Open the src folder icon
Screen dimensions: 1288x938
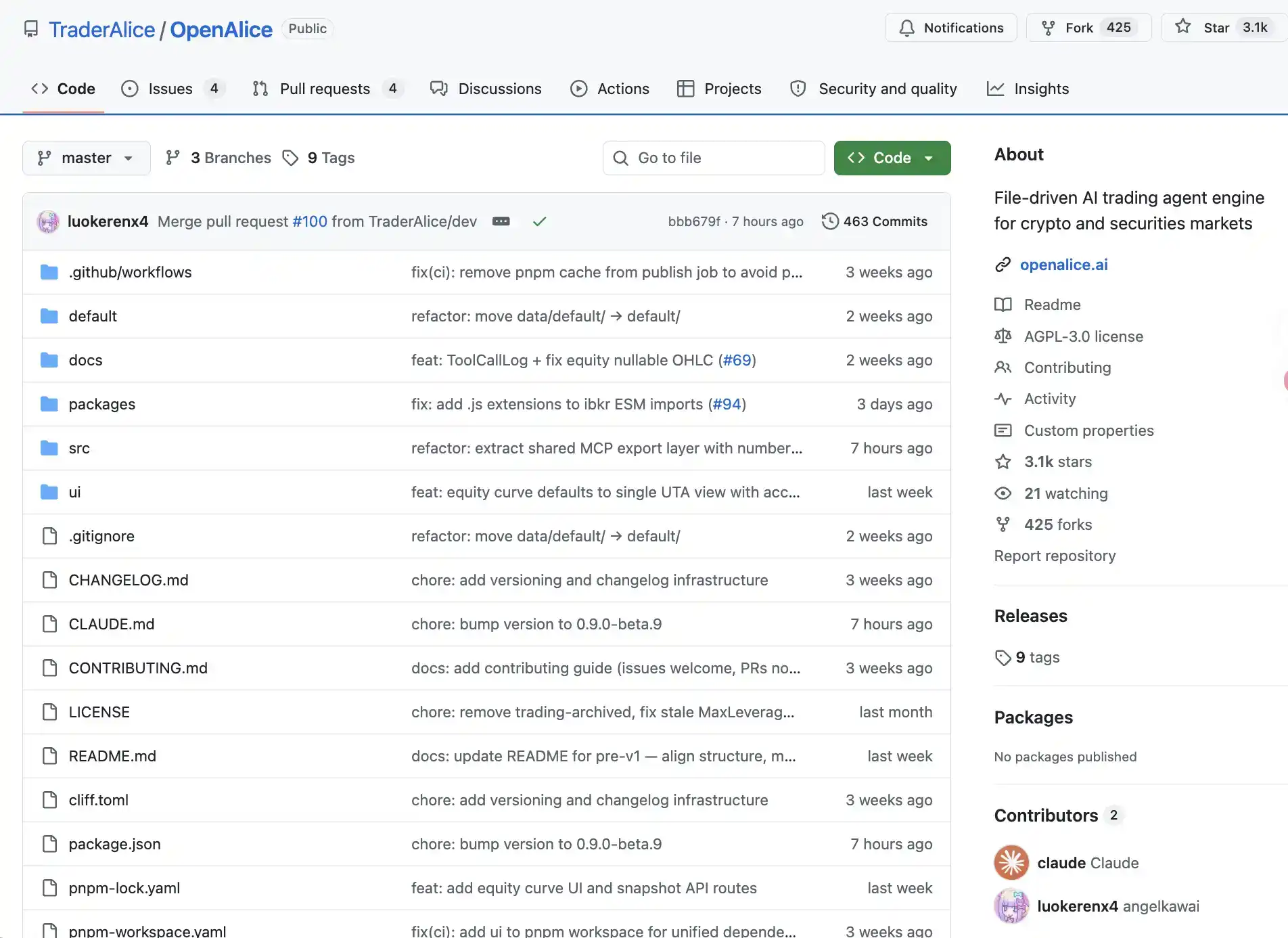coord(49,448)
